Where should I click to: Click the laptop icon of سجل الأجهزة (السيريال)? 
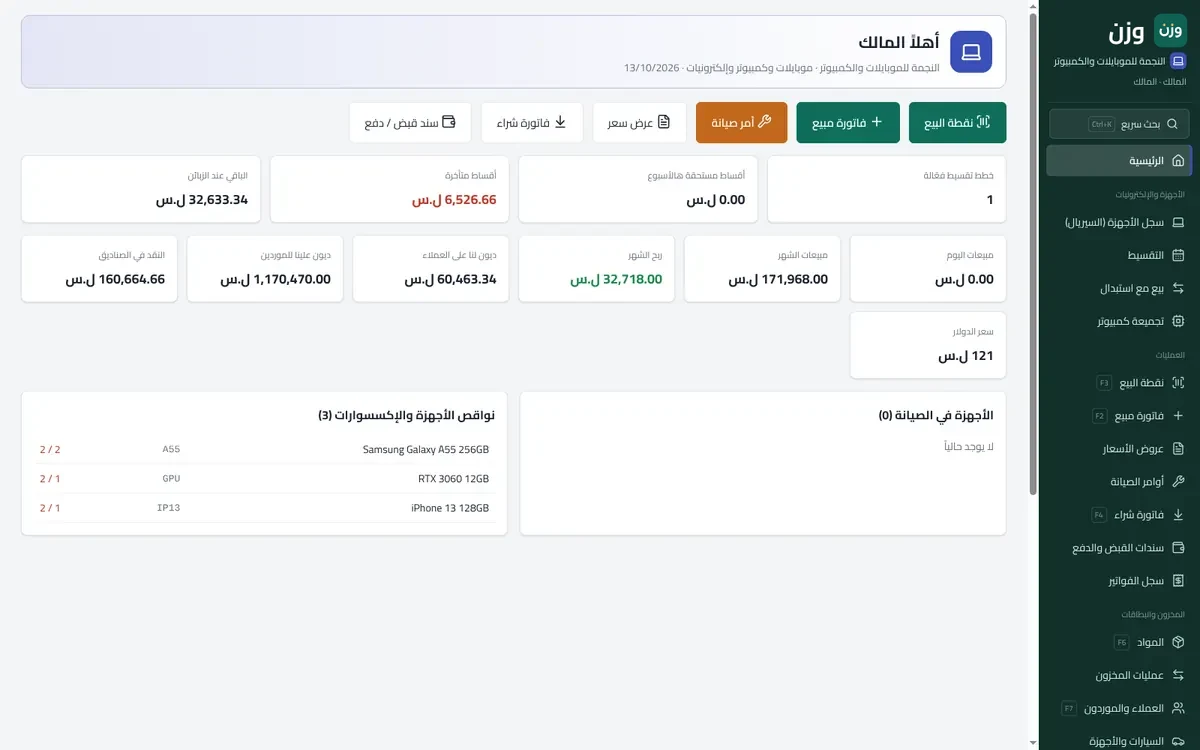click(1178, 222)
